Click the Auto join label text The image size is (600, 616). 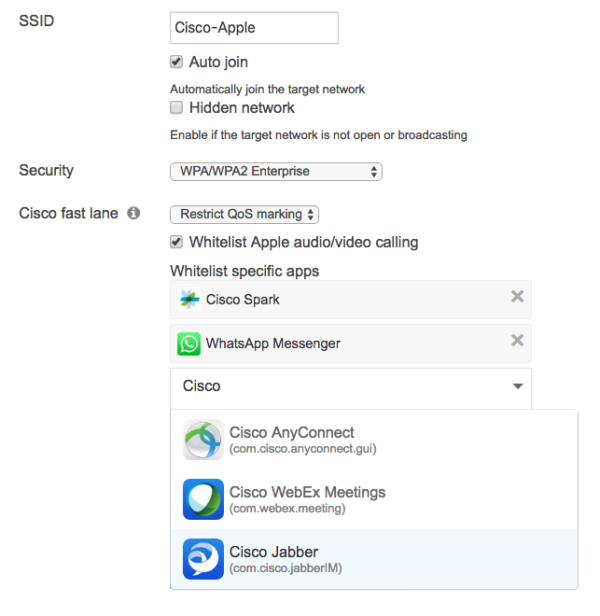tap(218, 62)
